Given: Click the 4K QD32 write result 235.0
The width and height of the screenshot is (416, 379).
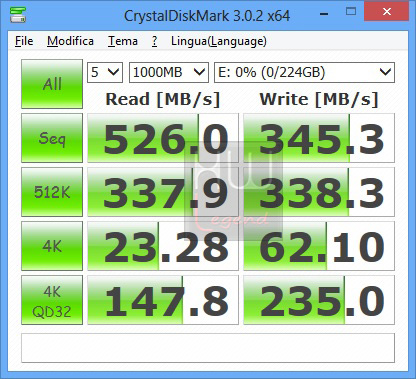Looking at the screenshot, I should pyautogui.click(x=319, y=300).
